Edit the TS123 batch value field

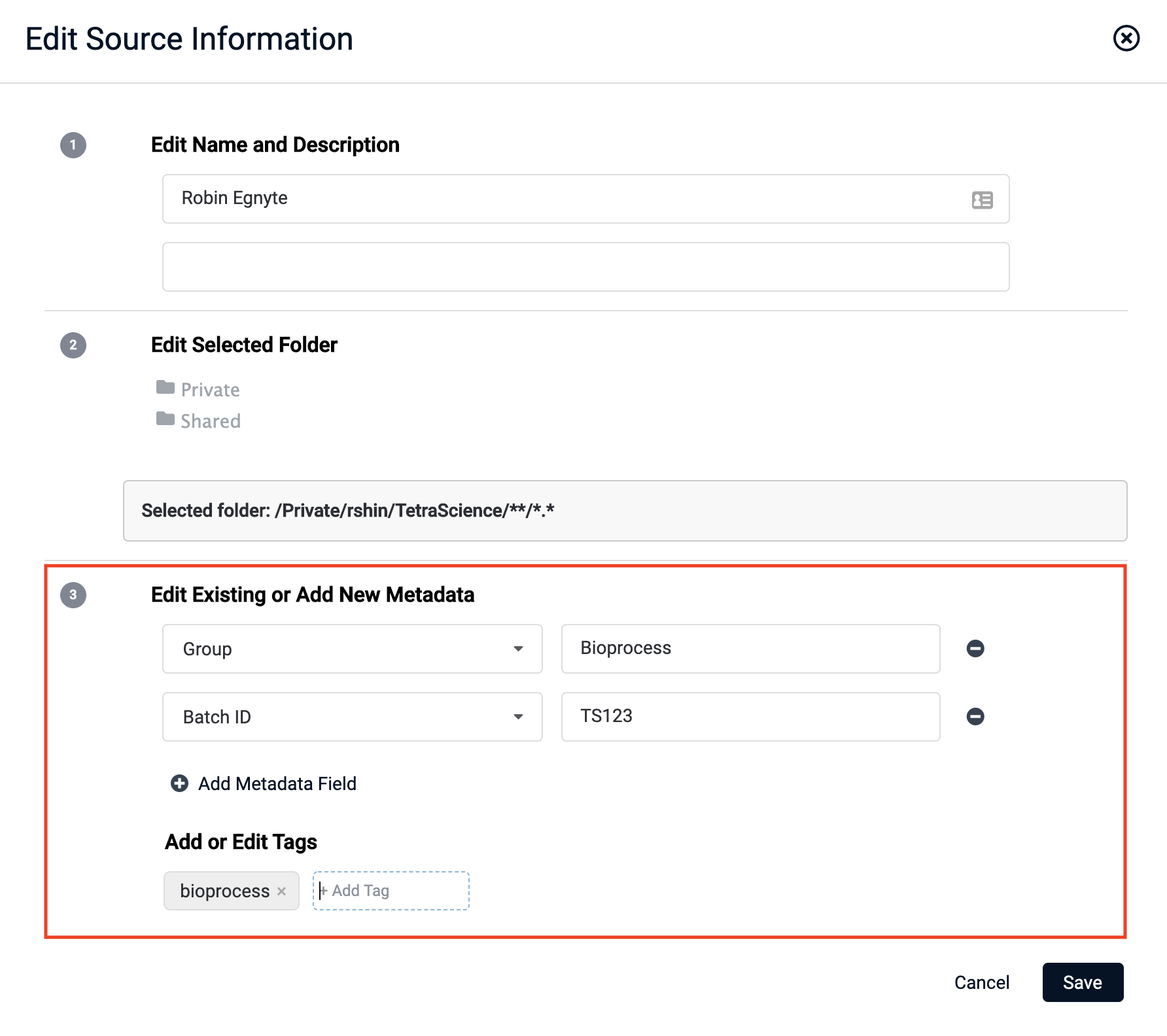pos(750,717)
